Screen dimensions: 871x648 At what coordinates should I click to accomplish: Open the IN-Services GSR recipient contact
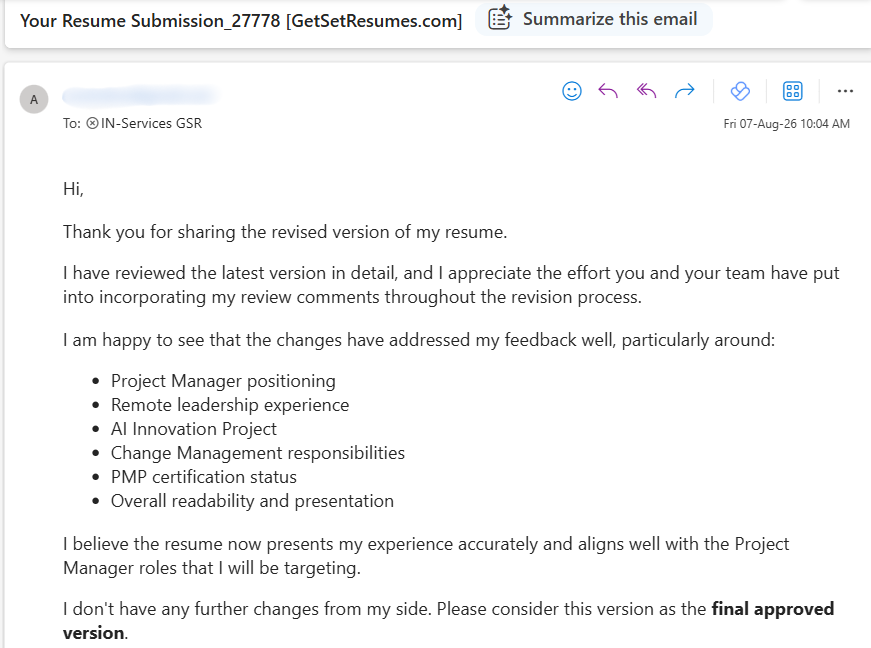click(x=151, y=123)
